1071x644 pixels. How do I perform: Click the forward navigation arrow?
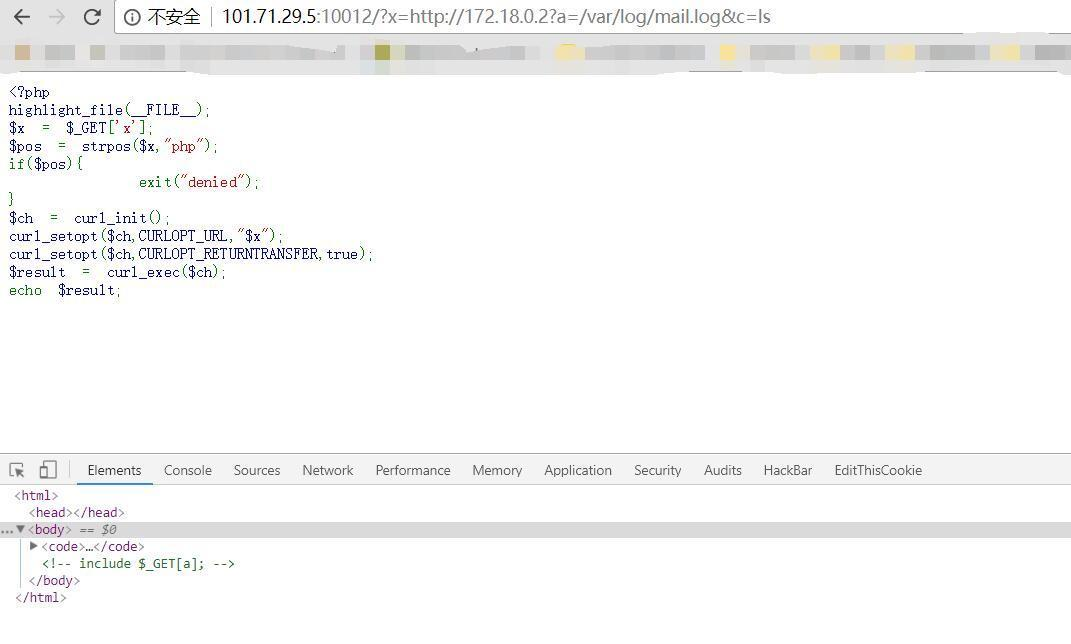pos(58,16)
